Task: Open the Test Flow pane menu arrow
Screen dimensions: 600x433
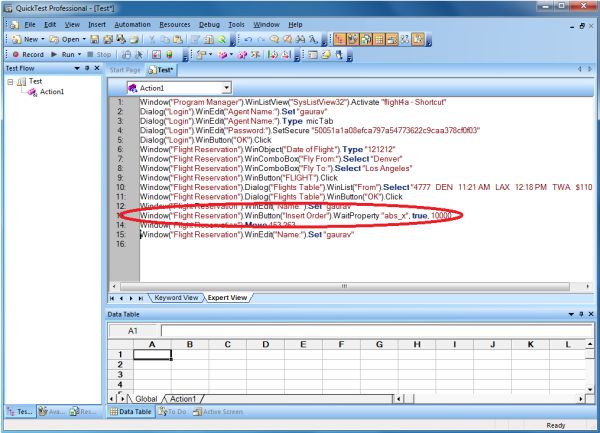Action: (77, 68)
